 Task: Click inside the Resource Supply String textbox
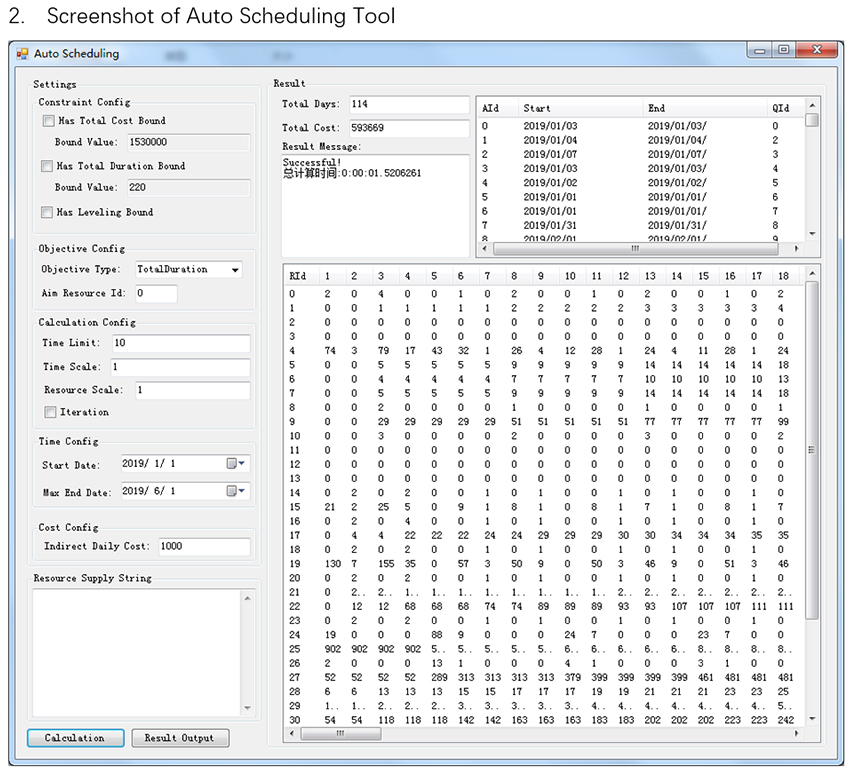click(136, 652)
